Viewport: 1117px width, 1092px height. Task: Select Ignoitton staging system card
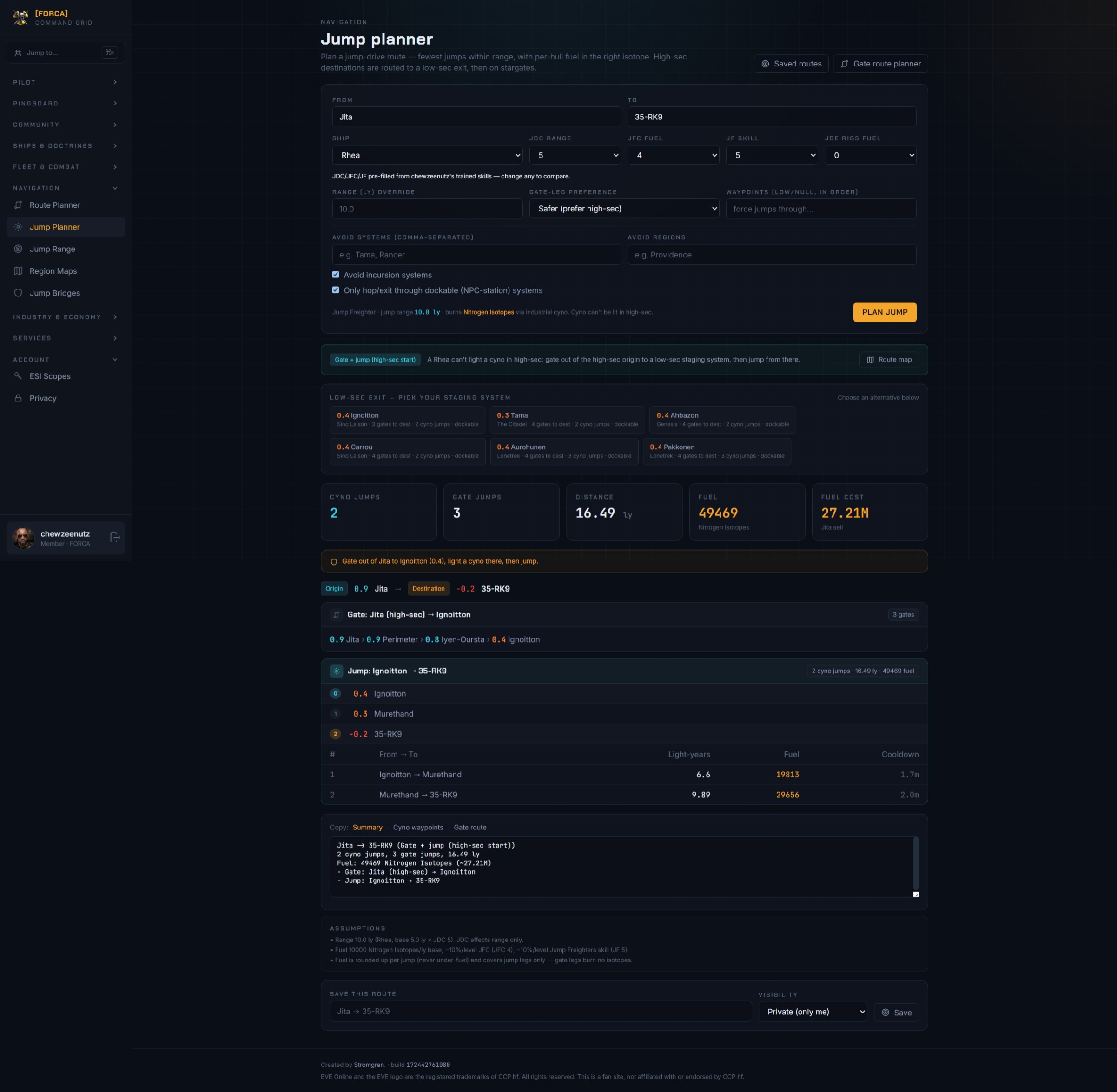(x=407, y=420)
